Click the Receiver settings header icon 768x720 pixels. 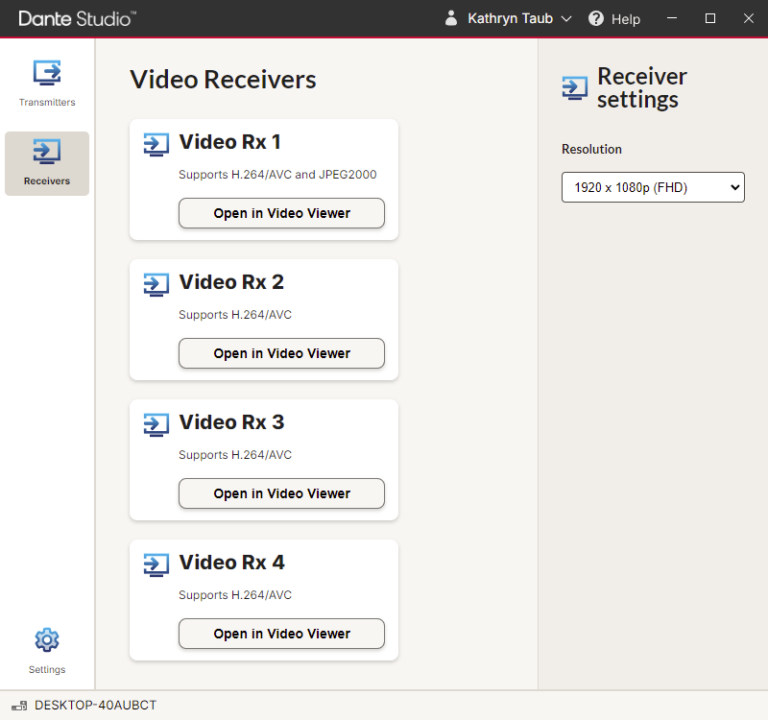[575, 88]
